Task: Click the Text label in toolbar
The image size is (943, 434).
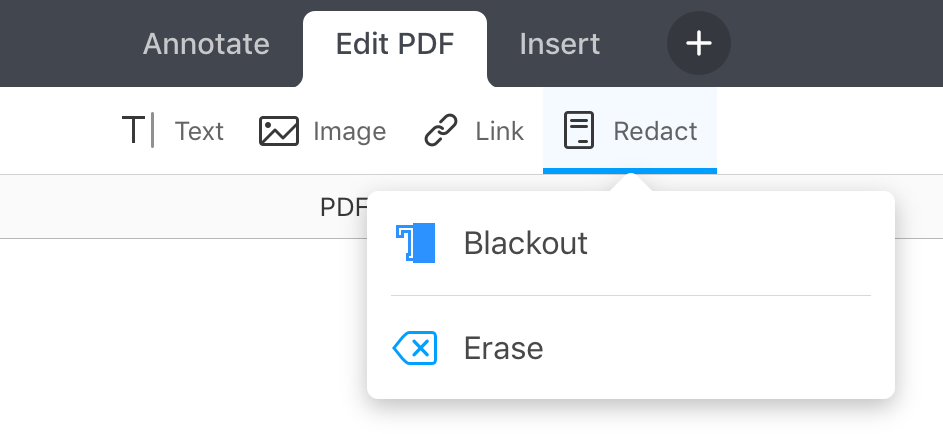Action: point(199,131)
